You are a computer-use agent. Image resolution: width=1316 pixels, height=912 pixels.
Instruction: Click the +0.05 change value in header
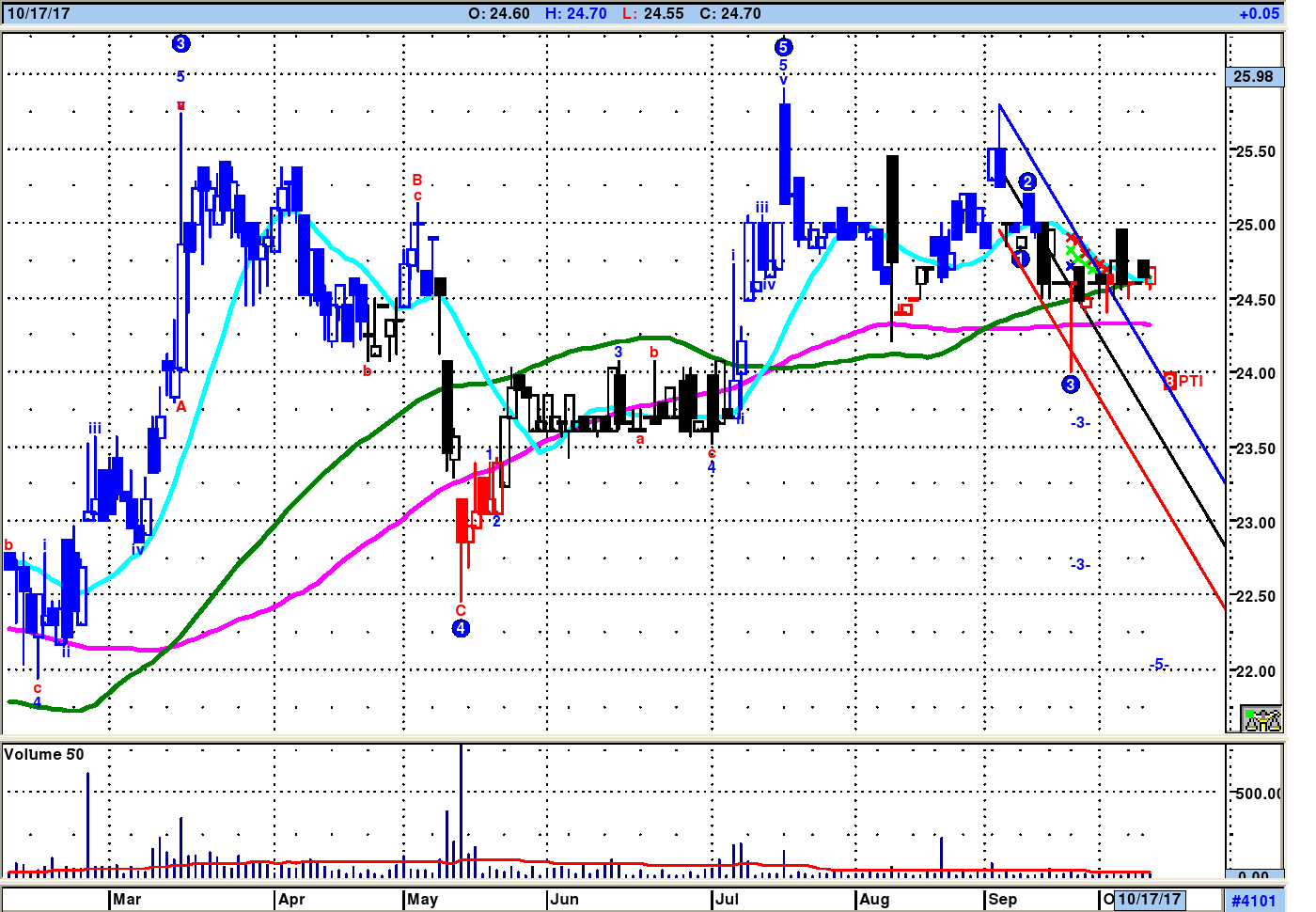(x=1259, y=13)
